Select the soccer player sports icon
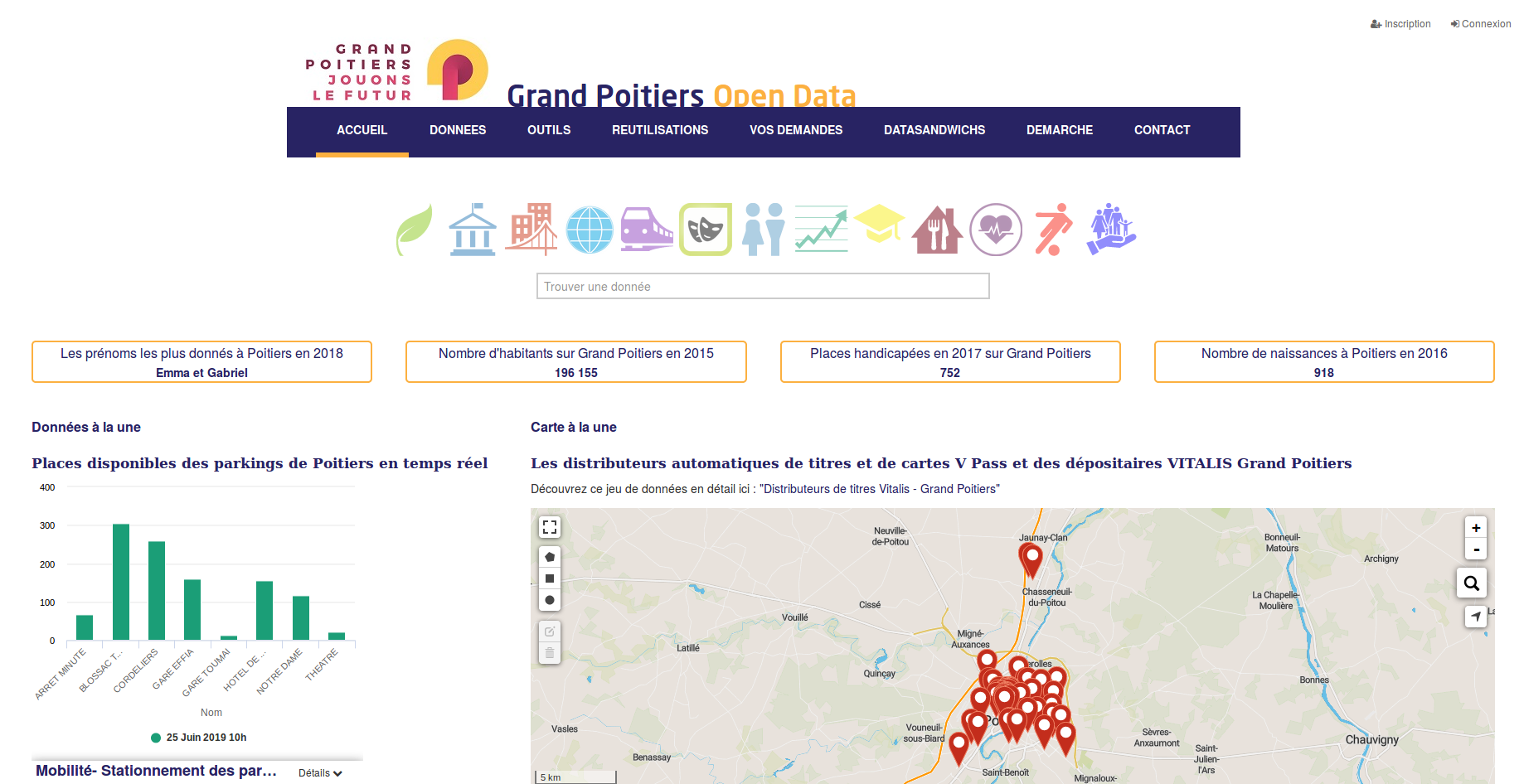 point(1053,230)
